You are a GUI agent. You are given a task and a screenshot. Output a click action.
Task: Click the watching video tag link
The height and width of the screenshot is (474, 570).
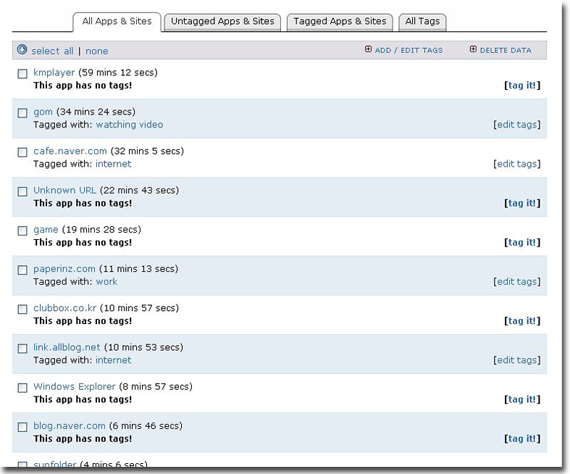coord(129,125)
